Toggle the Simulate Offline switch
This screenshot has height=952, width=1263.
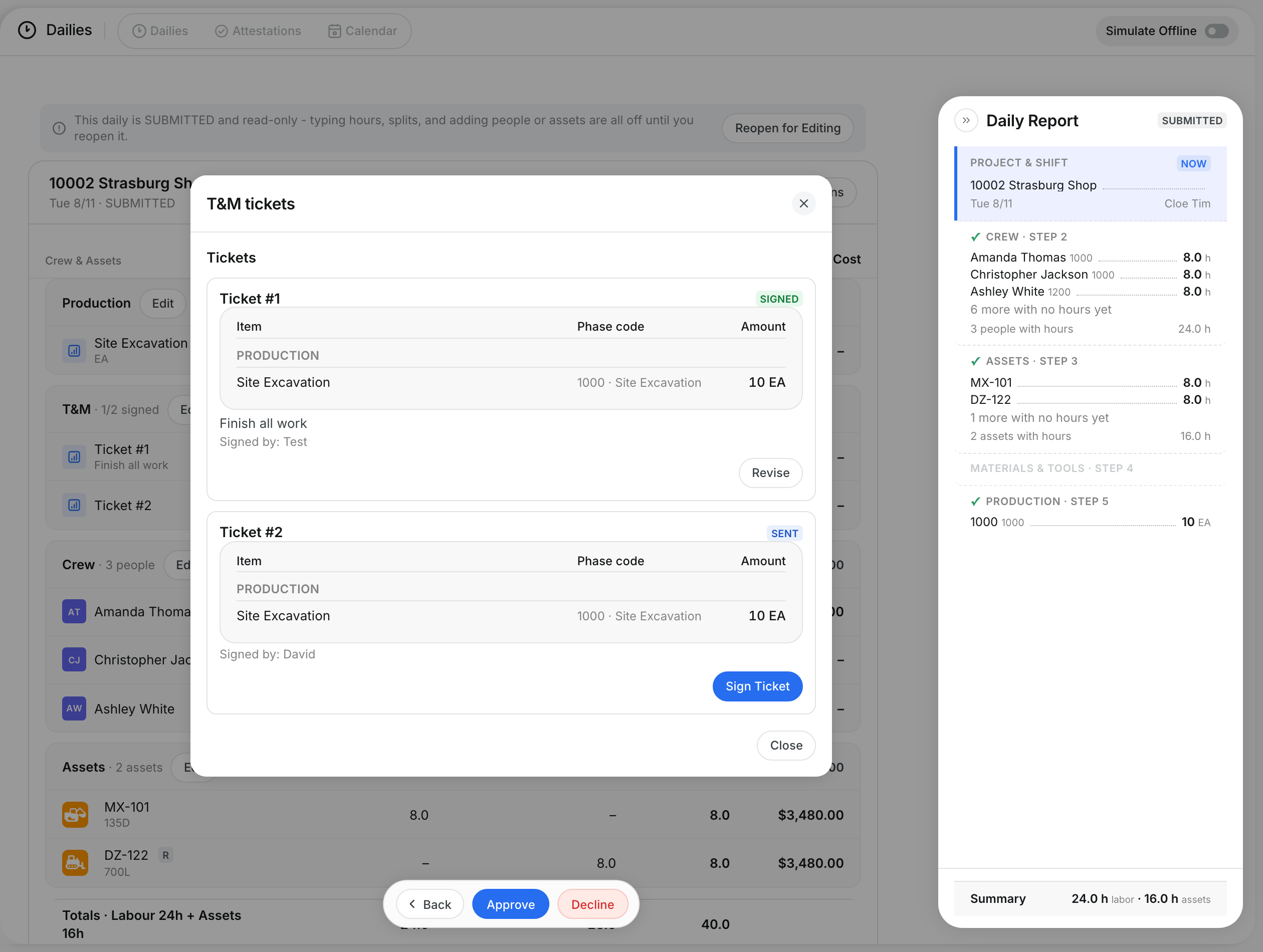coord(1216,31)
